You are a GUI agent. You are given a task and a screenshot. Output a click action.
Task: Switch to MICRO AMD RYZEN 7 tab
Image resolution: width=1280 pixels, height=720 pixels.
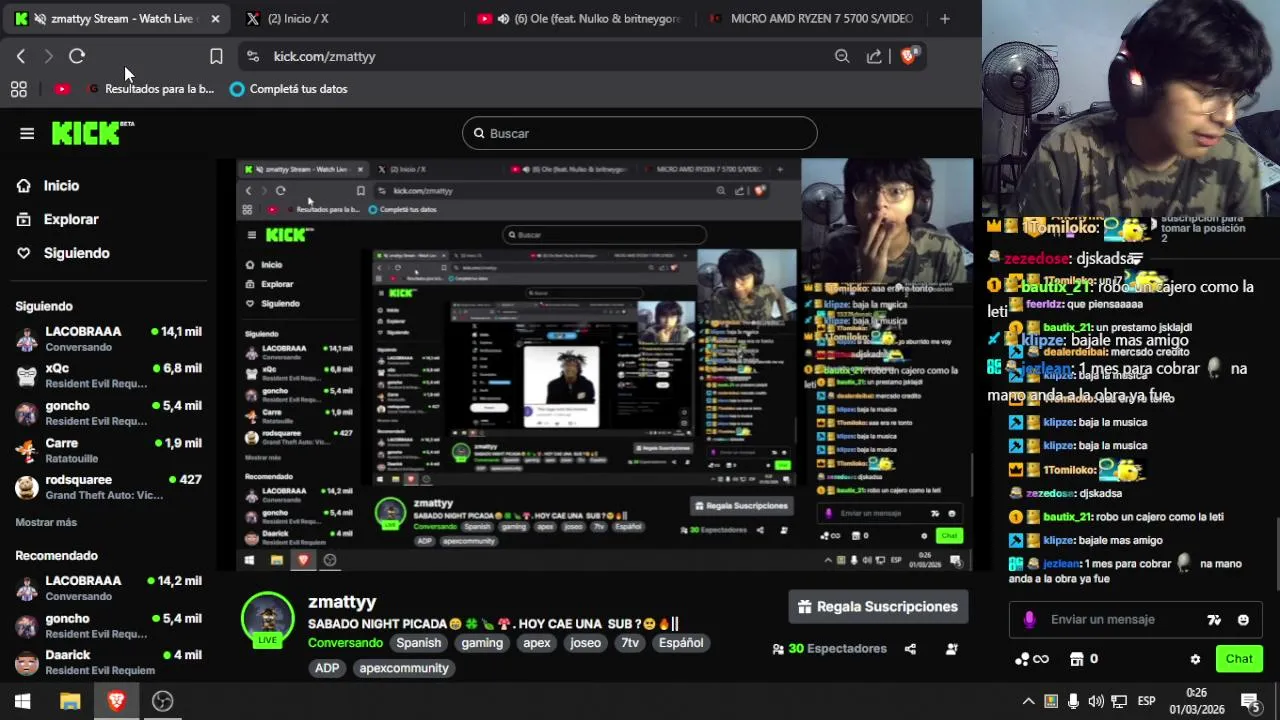(x=812, y=19)
